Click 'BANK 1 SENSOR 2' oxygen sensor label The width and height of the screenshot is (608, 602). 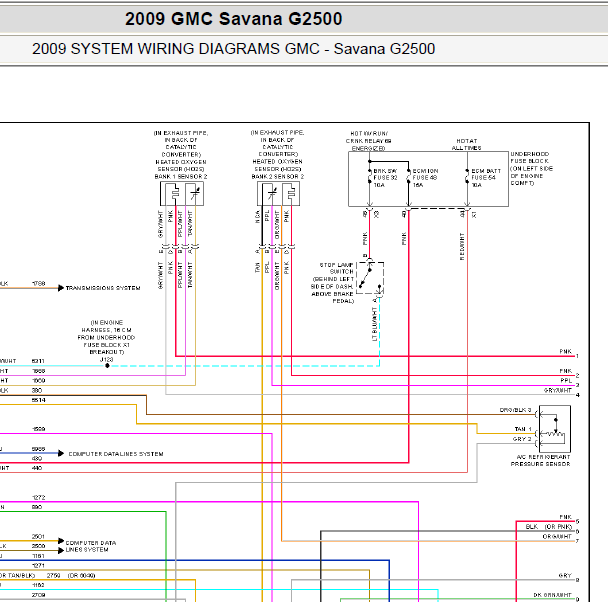(181, 176)
